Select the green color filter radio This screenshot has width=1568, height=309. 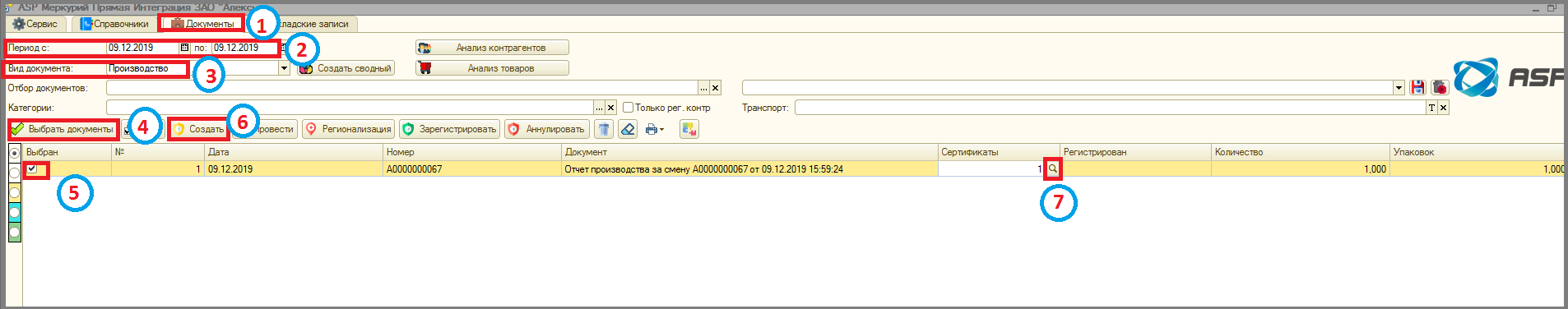coord(15,232)
